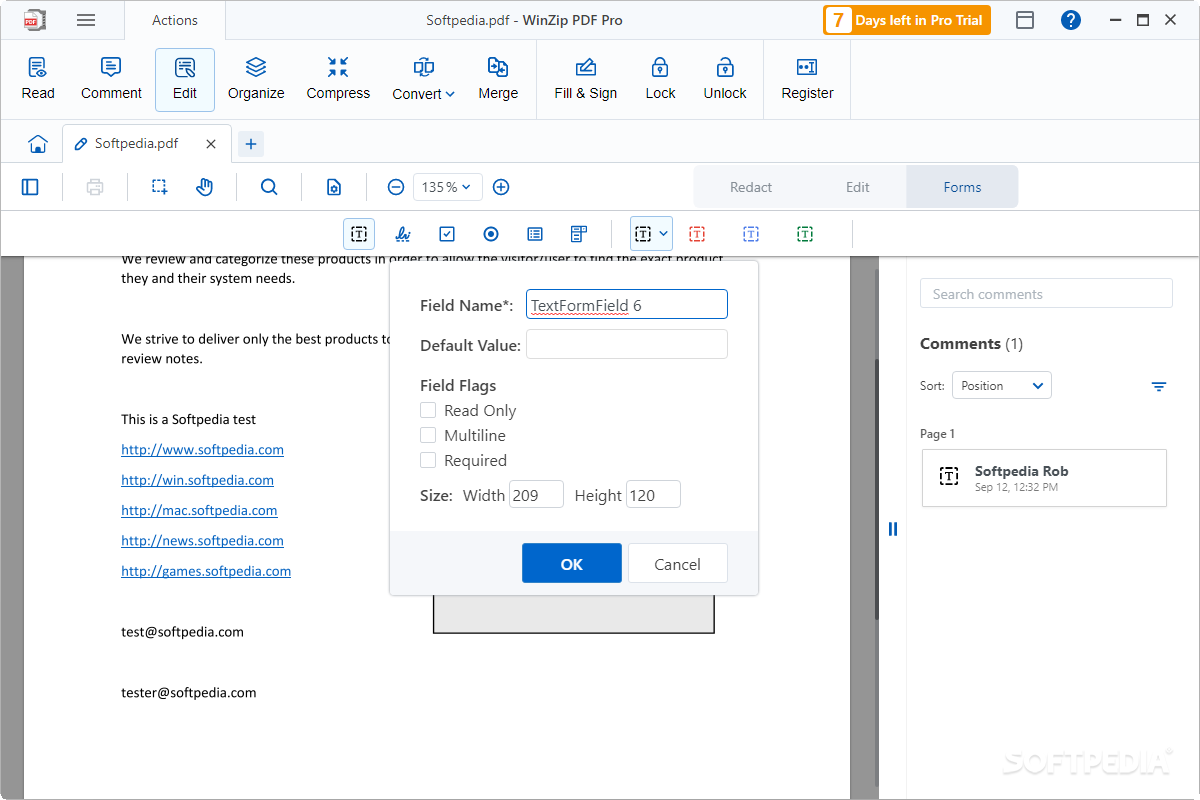Click the Days left in Pro Trial banner

pos(907,20)
